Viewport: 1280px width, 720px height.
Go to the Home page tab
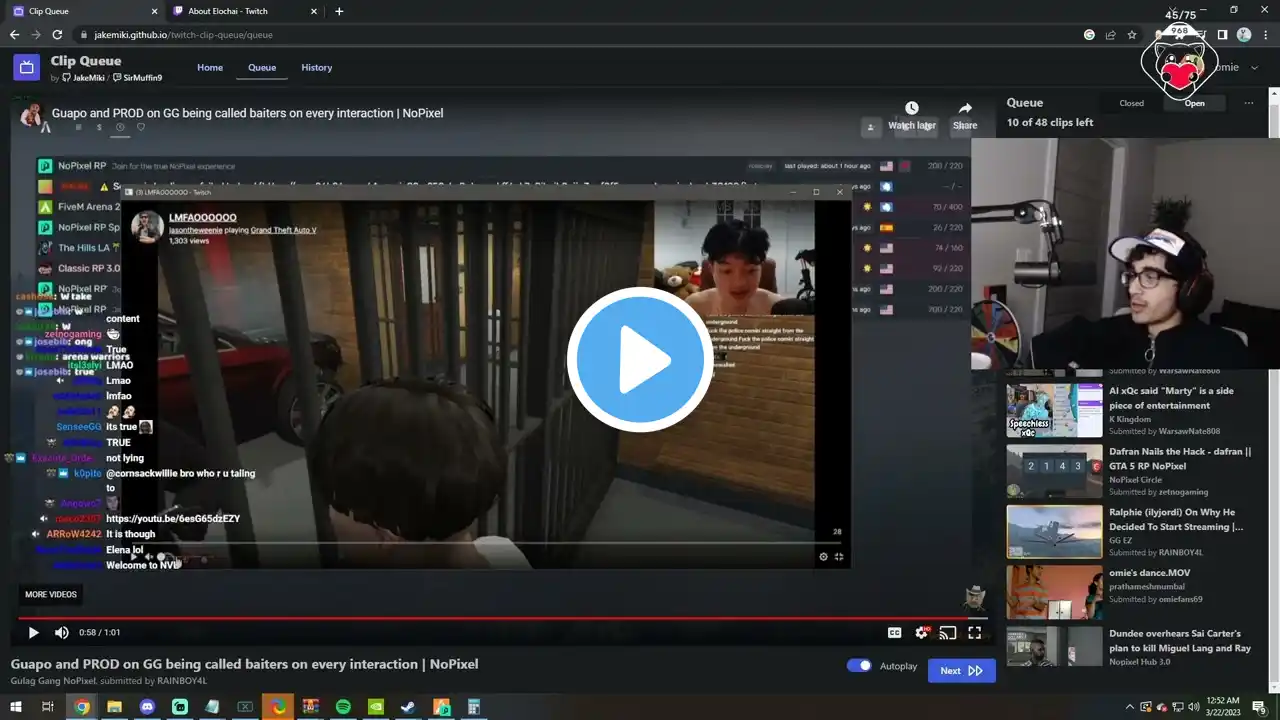pyautogui.click(x=210, y=68)
